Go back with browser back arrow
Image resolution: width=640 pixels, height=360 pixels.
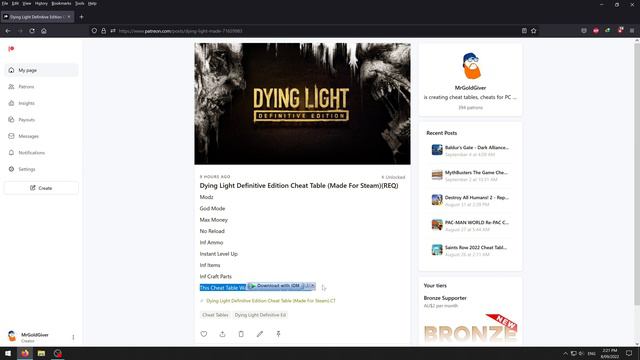point(8,31)
